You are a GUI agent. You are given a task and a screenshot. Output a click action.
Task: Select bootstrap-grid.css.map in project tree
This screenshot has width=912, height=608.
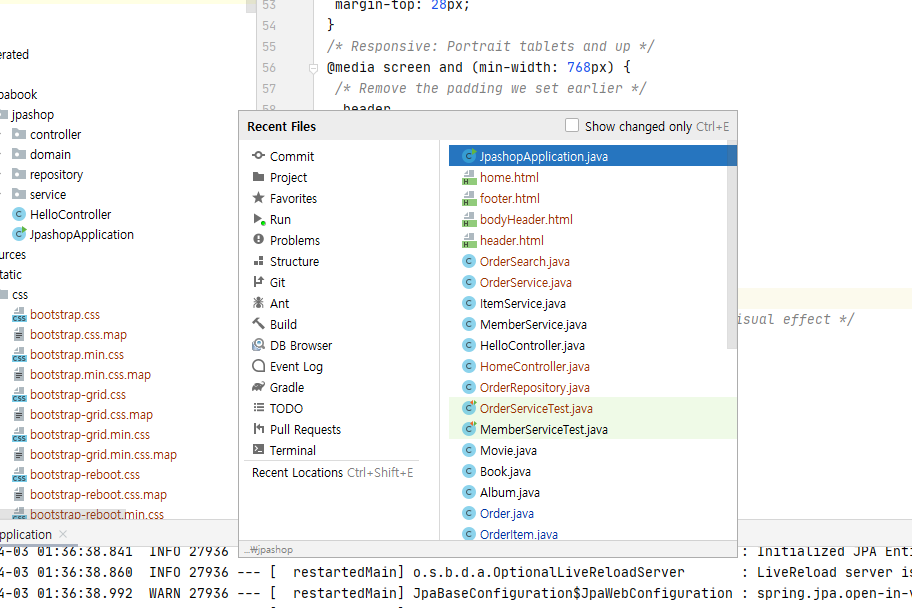point(83,414)
